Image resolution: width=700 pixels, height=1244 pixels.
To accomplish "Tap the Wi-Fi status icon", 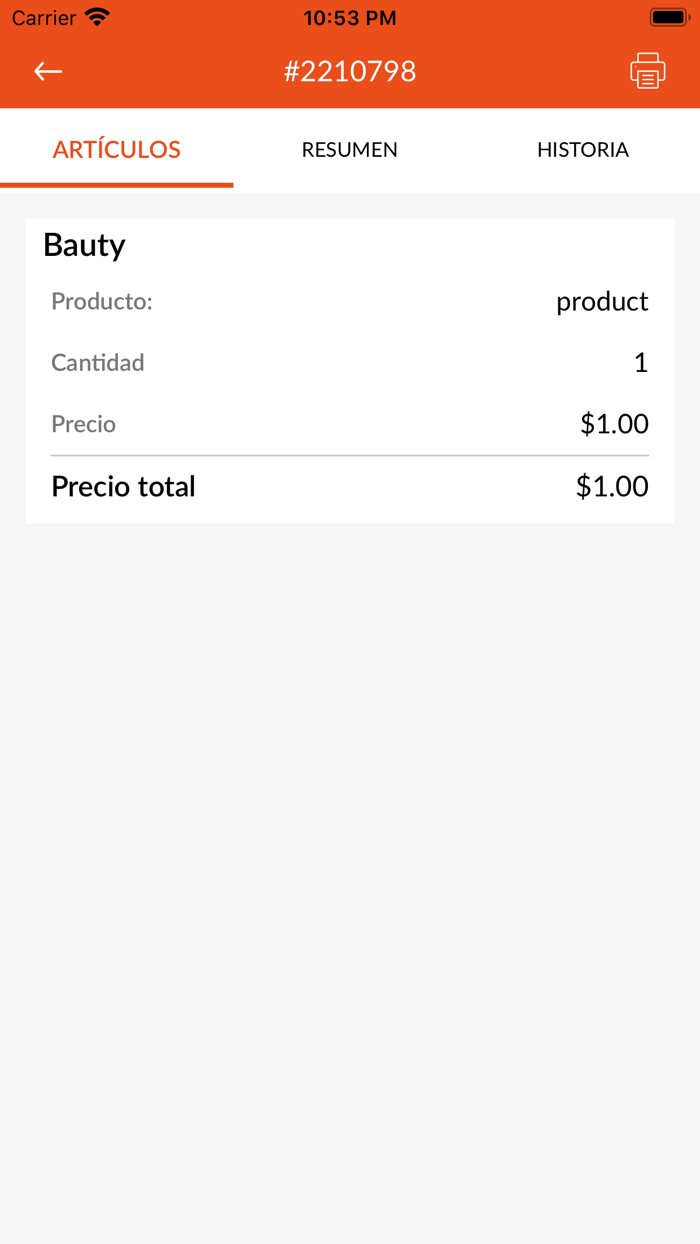I will click(97, 17).
